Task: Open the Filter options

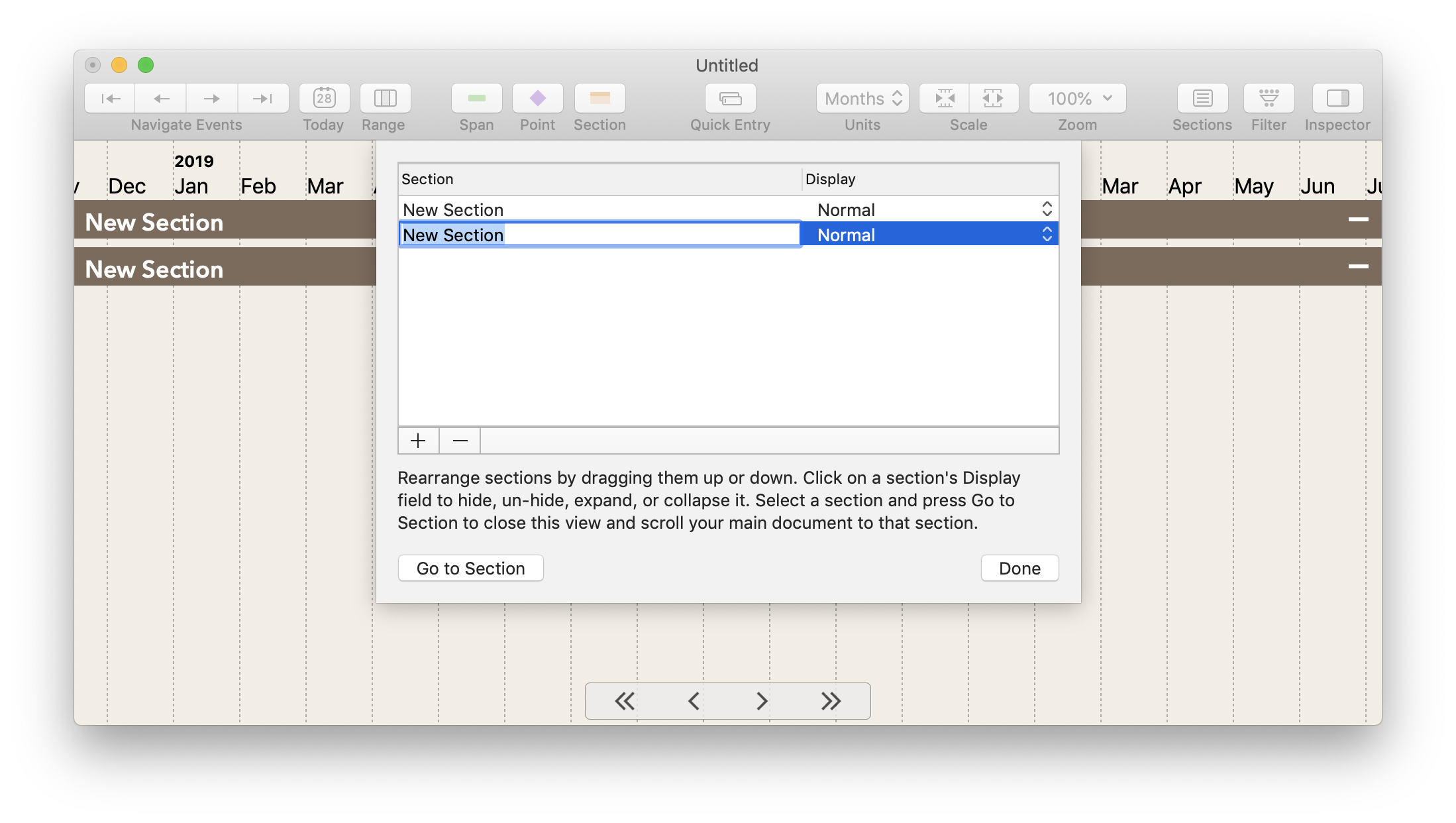Action: tap(1267, 98)
